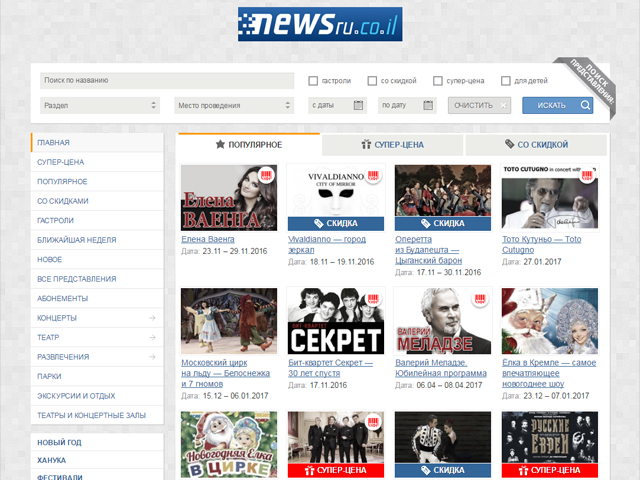Open СО СКИДКАМИ in the sidebar
This screenshot has width=640, height=480.
(97, 201)
